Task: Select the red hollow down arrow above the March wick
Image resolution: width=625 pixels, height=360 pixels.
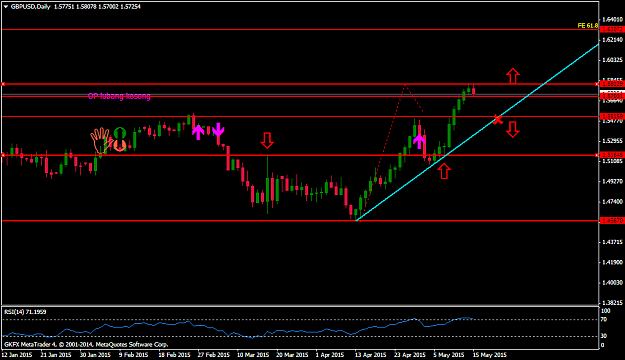Action: [x=267, y=140]
